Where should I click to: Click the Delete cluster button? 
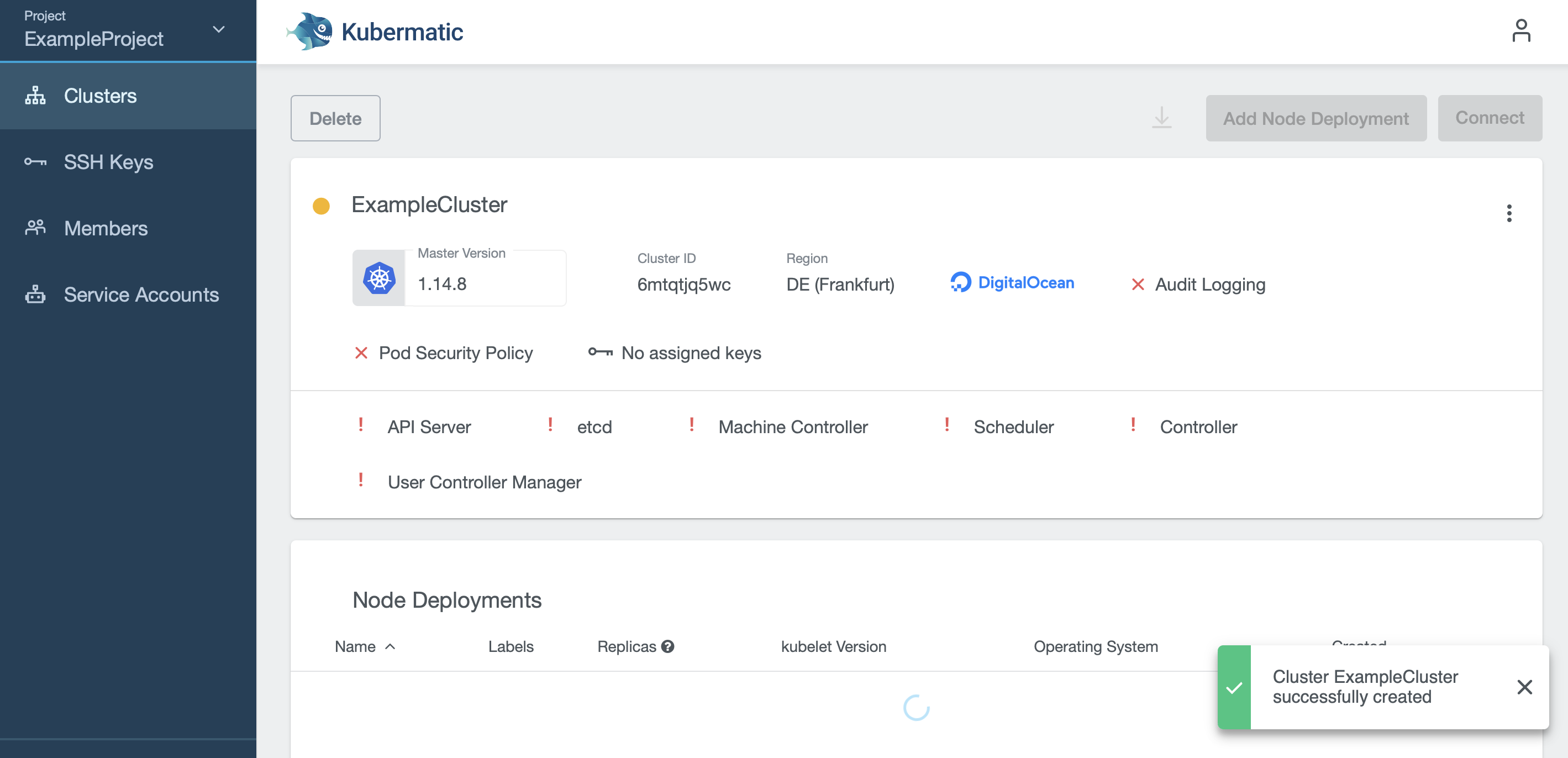click(x=335, y=118)
